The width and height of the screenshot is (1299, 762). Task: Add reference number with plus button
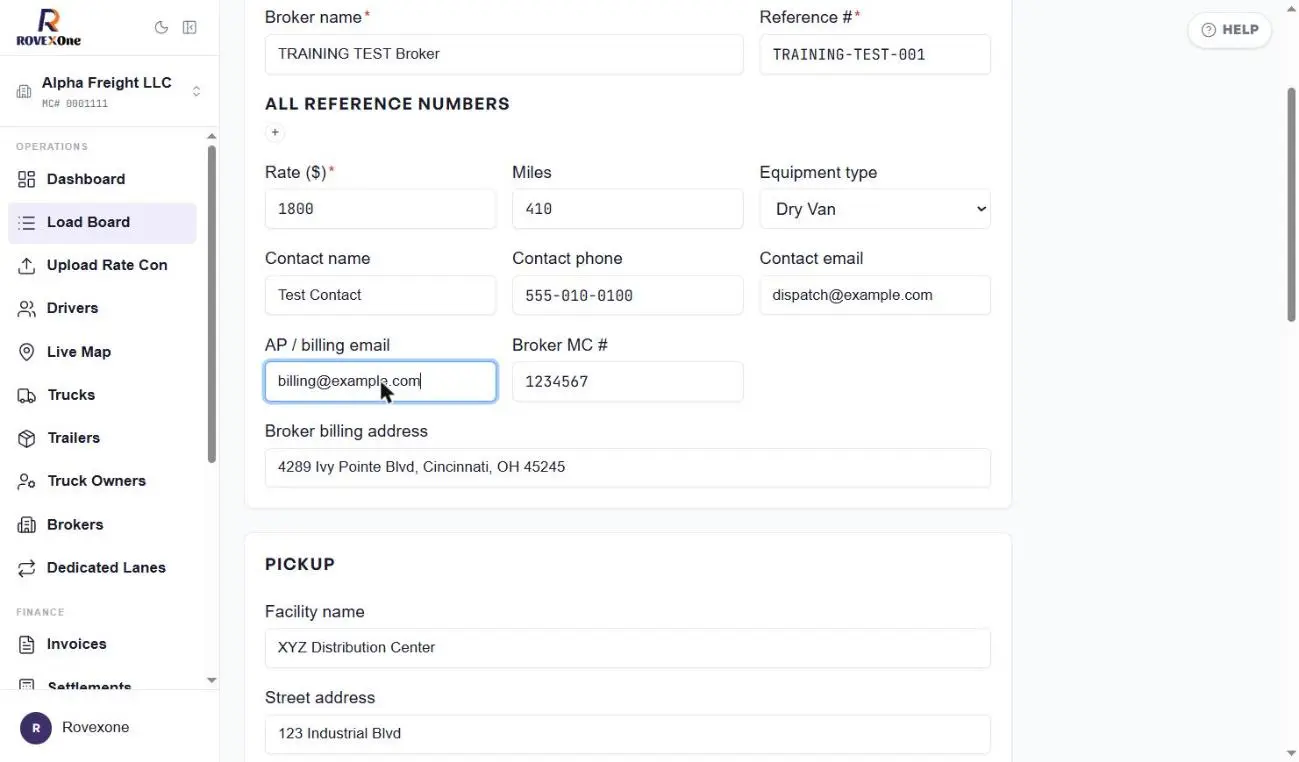point(275,132)
